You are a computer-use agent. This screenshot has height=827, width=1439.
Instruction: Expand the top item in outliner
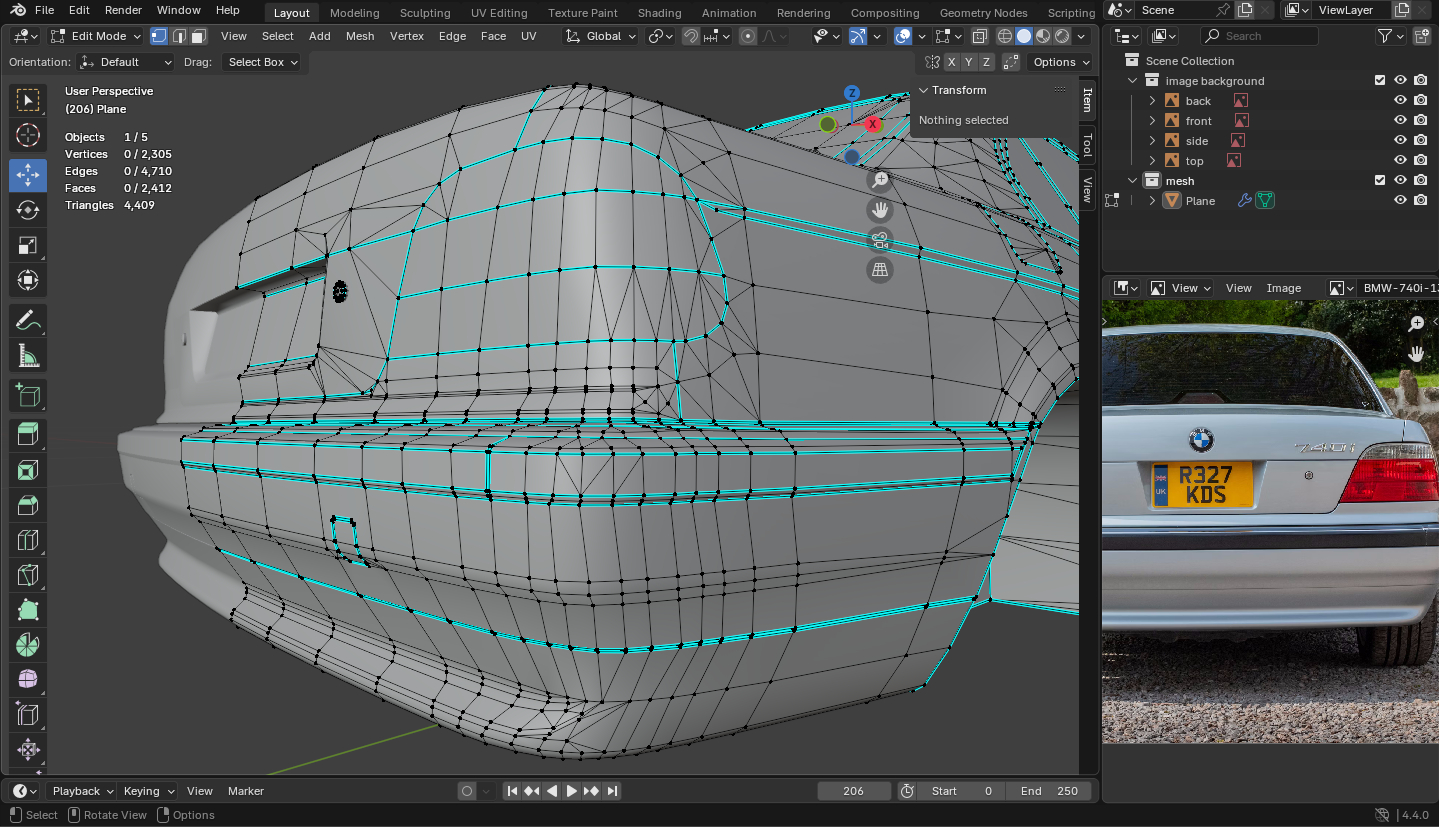click(1152, 161)
